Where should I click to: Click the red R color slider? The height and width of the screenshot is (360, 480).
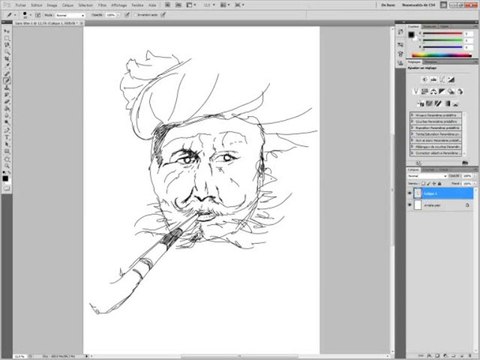pos(443,34)
